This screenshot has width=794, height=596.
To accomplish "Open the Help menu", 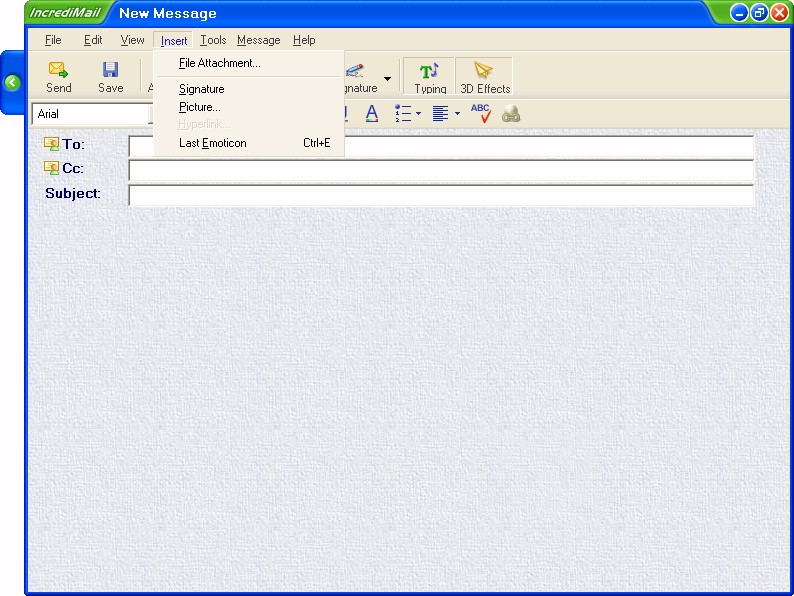I will (304, 40).
